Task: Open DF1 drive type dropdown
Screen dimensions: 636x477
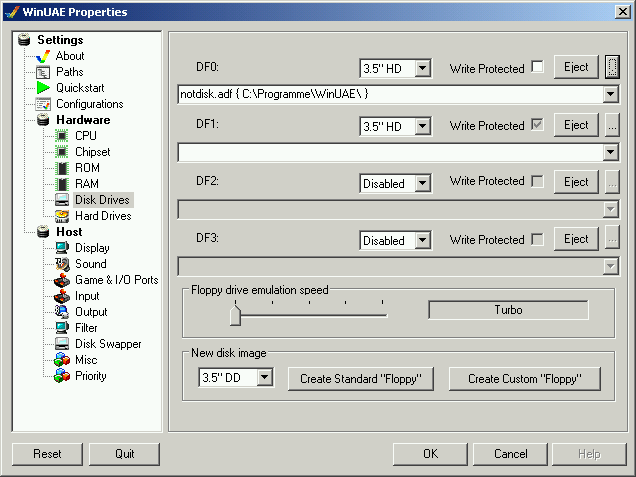Action: 422,126
